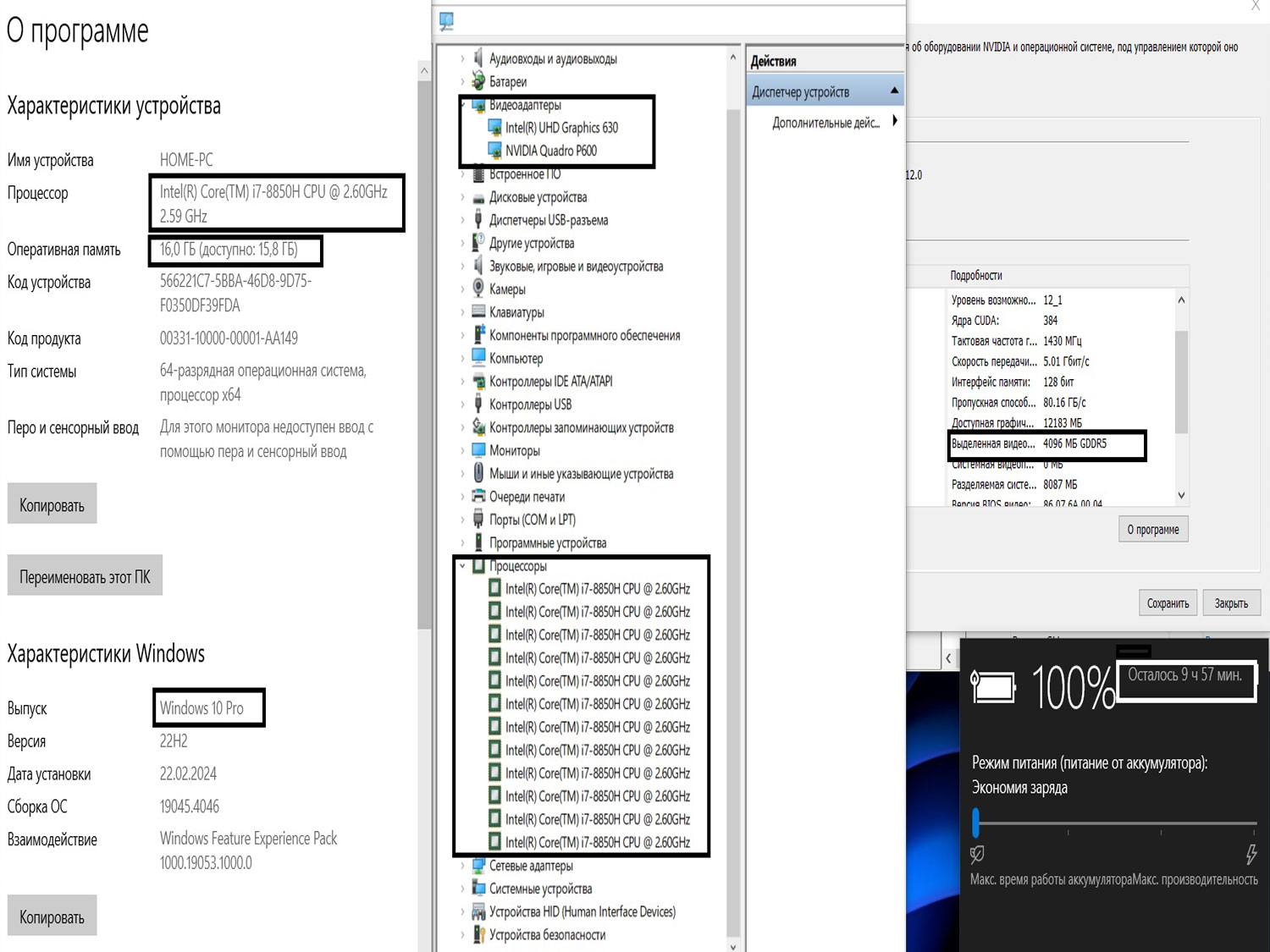Click the Закрыть button
Image resolution: width=1270 pixels, height=952 pixels.
1231,603
